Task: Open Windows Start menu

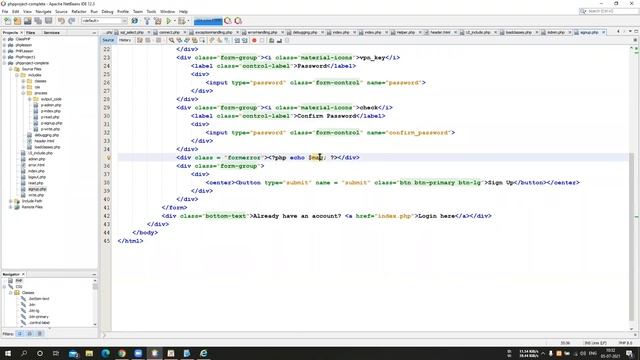Action: (7, 353)
